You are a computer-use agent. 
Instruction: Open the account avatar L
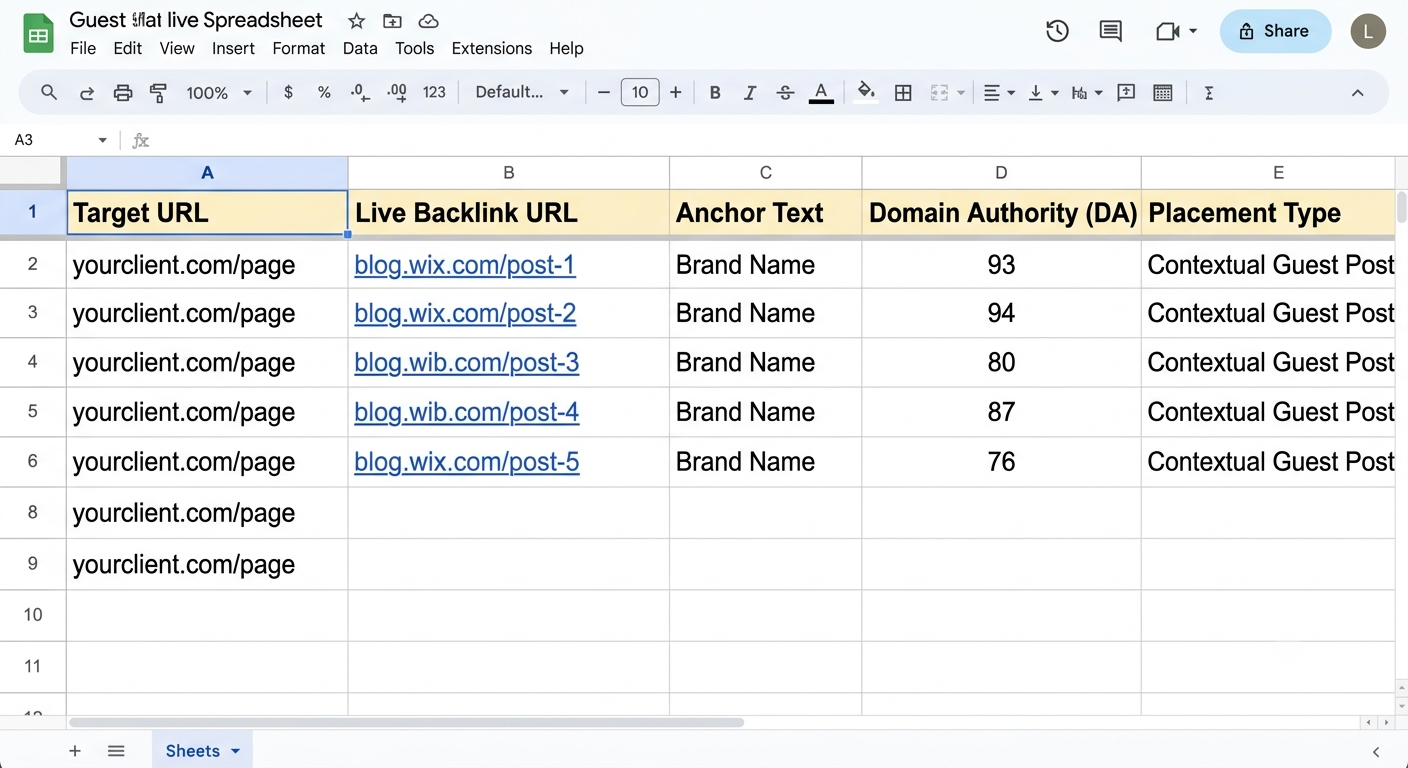[x=1368, y=31]
